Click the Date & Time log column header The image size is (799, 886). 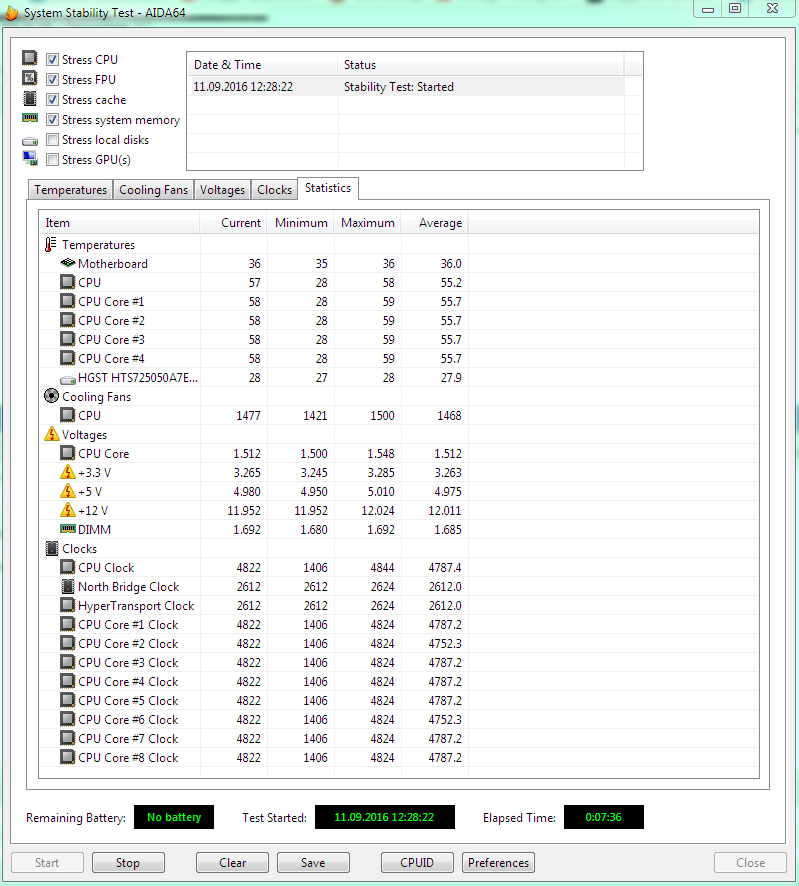pyautogui.click(x=263, y=65)
